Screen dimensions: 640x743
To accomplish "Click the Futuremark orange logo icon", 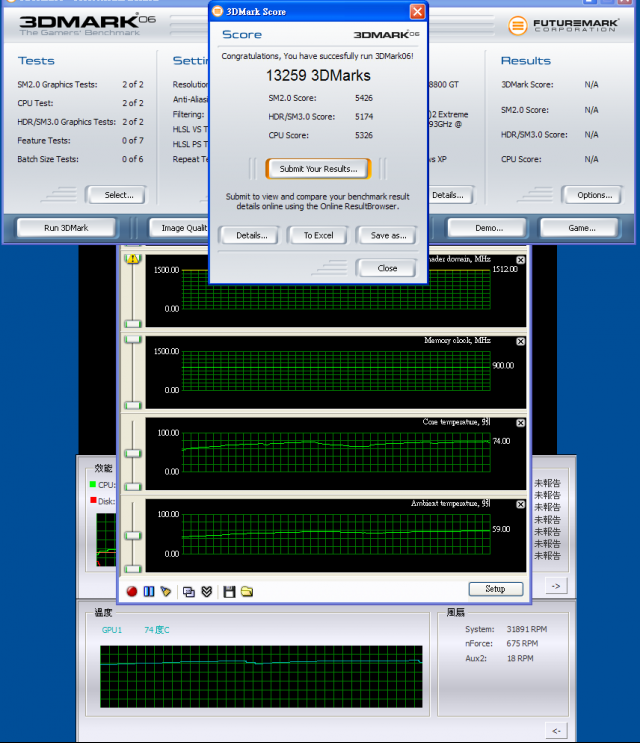I will pos(517,26).
